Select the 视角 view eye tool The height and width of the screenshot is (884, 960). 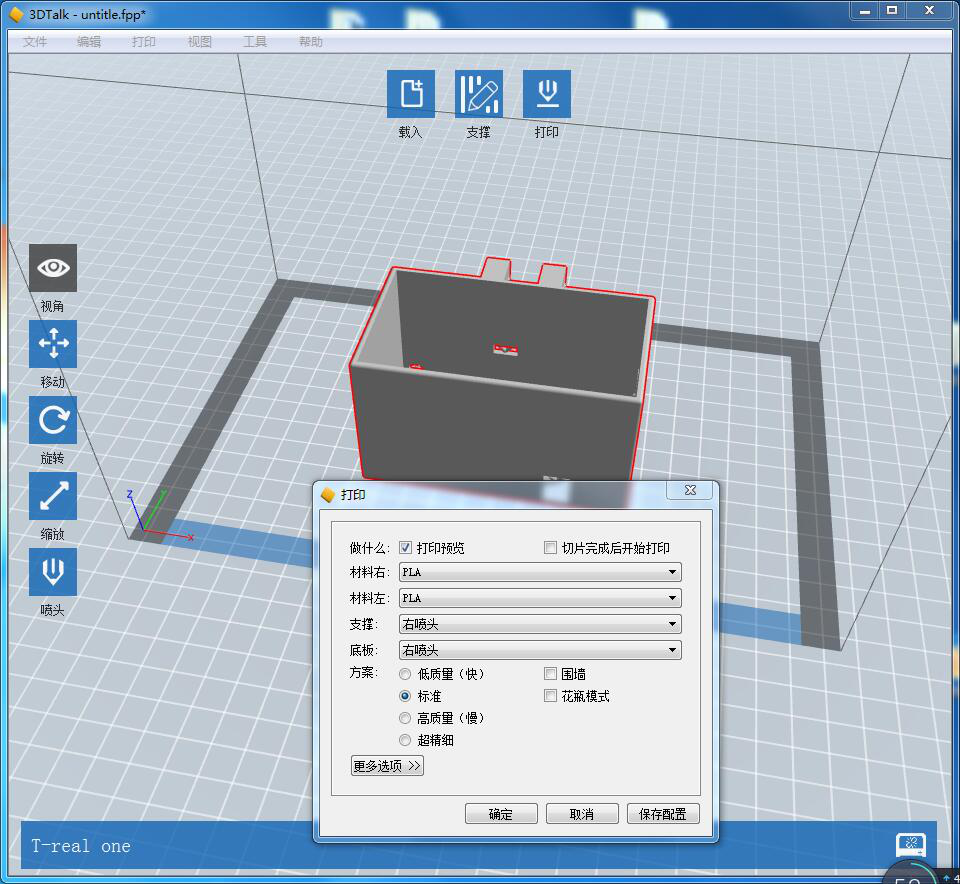[x=53, y=268]
